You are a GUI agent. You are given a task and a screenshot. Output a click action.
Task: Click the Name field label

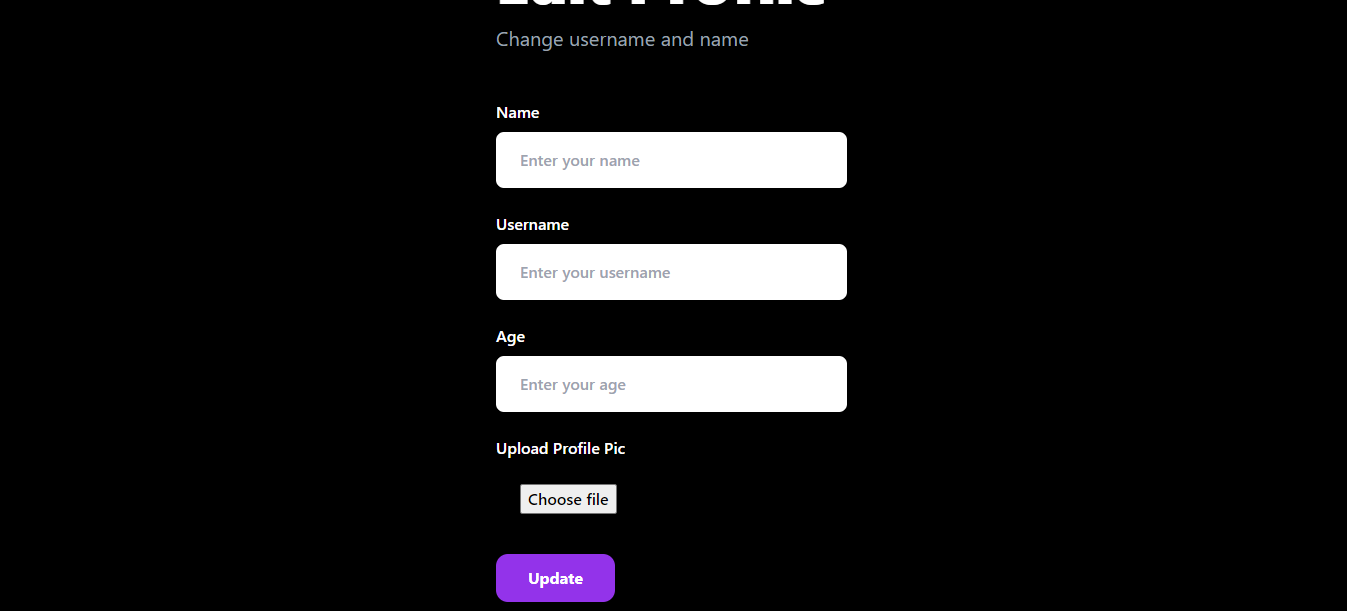[518, 113]
